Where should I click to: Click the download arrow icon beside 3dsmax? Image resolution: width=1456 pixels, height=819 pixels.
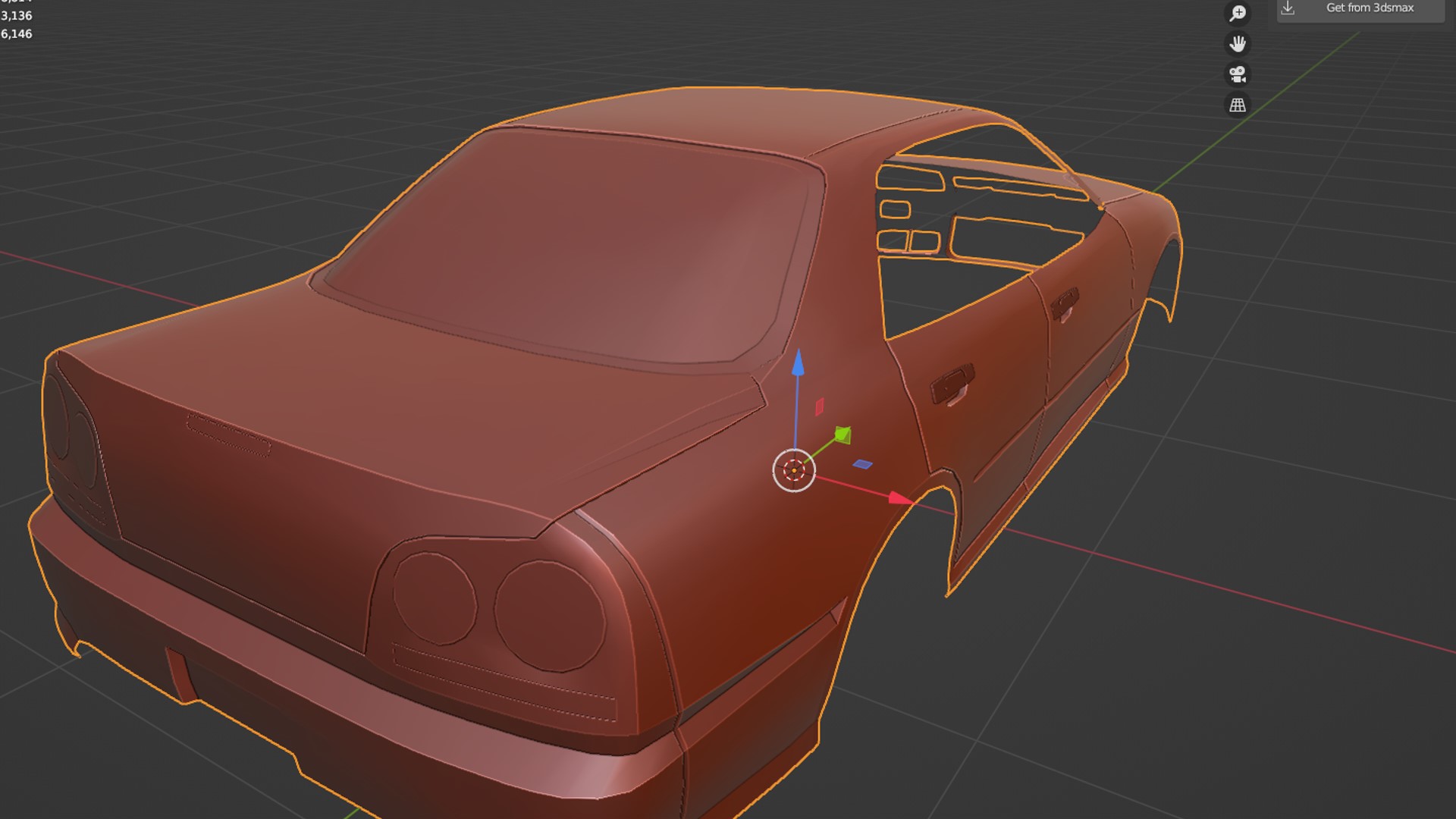tap(1288, 8)
